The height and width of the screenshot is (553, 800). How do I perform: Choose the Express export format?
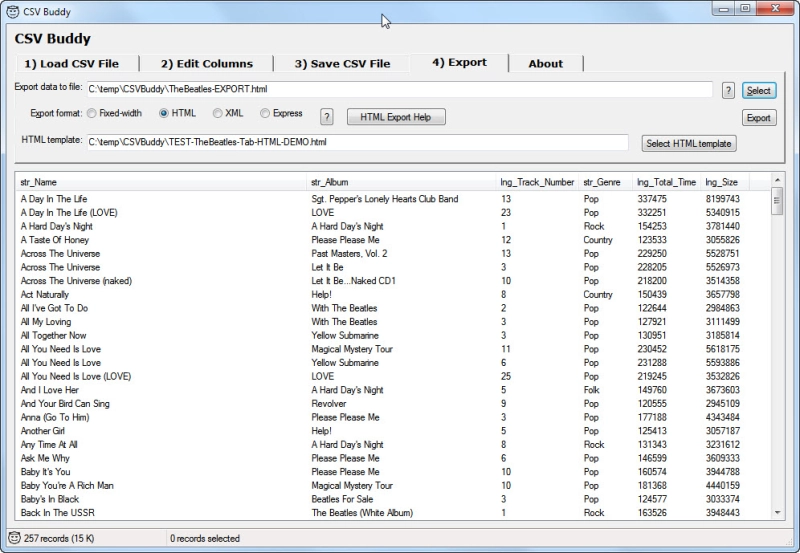point(281,113)
